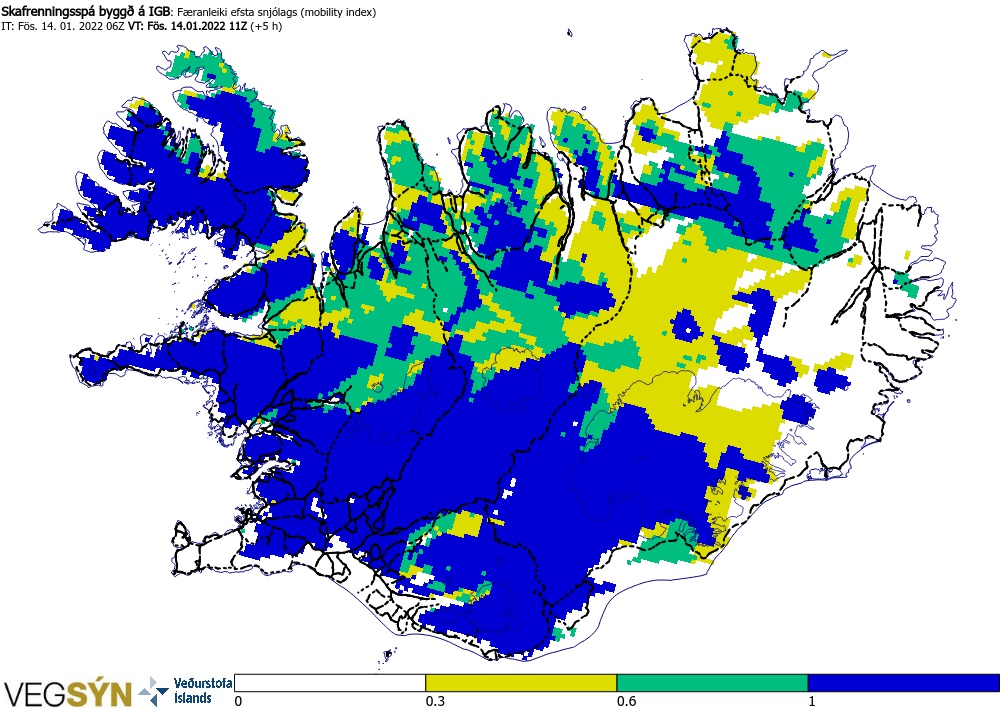Click the subtitle 'Færanleiki efsta snjólags (mobility index)'

coord(276,12)
